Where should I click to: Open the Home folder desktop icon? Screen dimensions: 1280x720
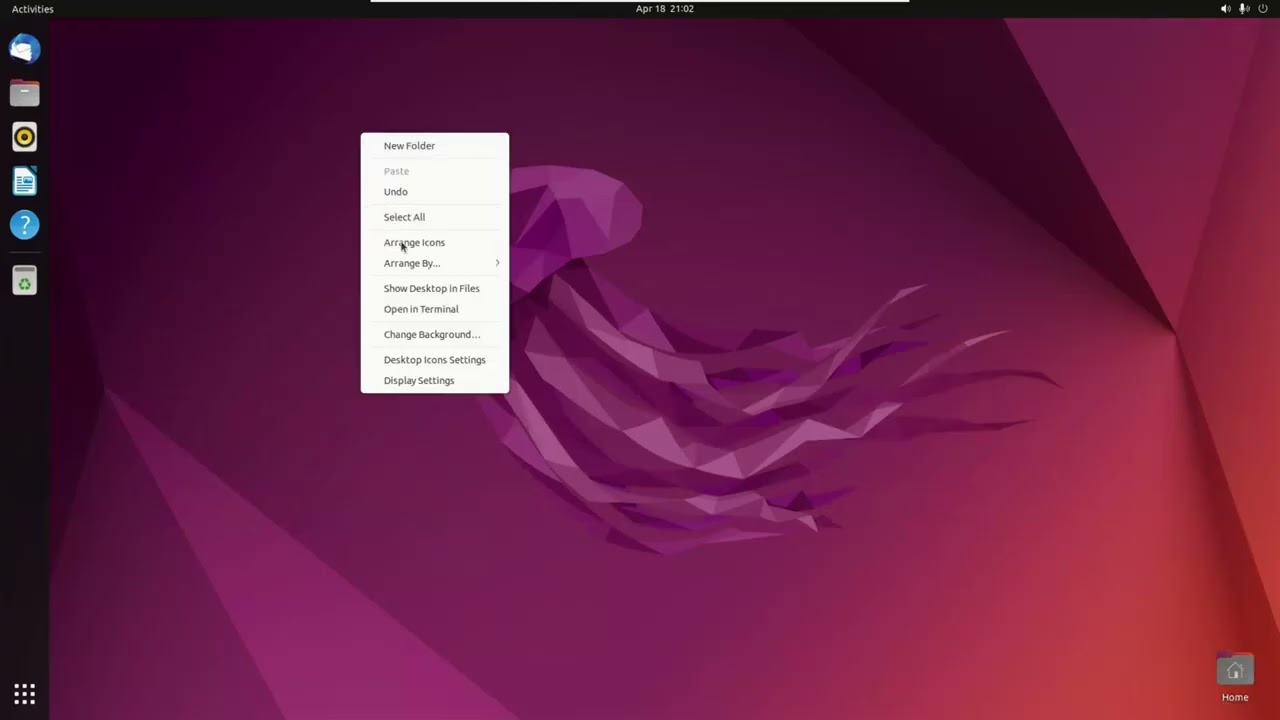click(x=1235, y=678)
